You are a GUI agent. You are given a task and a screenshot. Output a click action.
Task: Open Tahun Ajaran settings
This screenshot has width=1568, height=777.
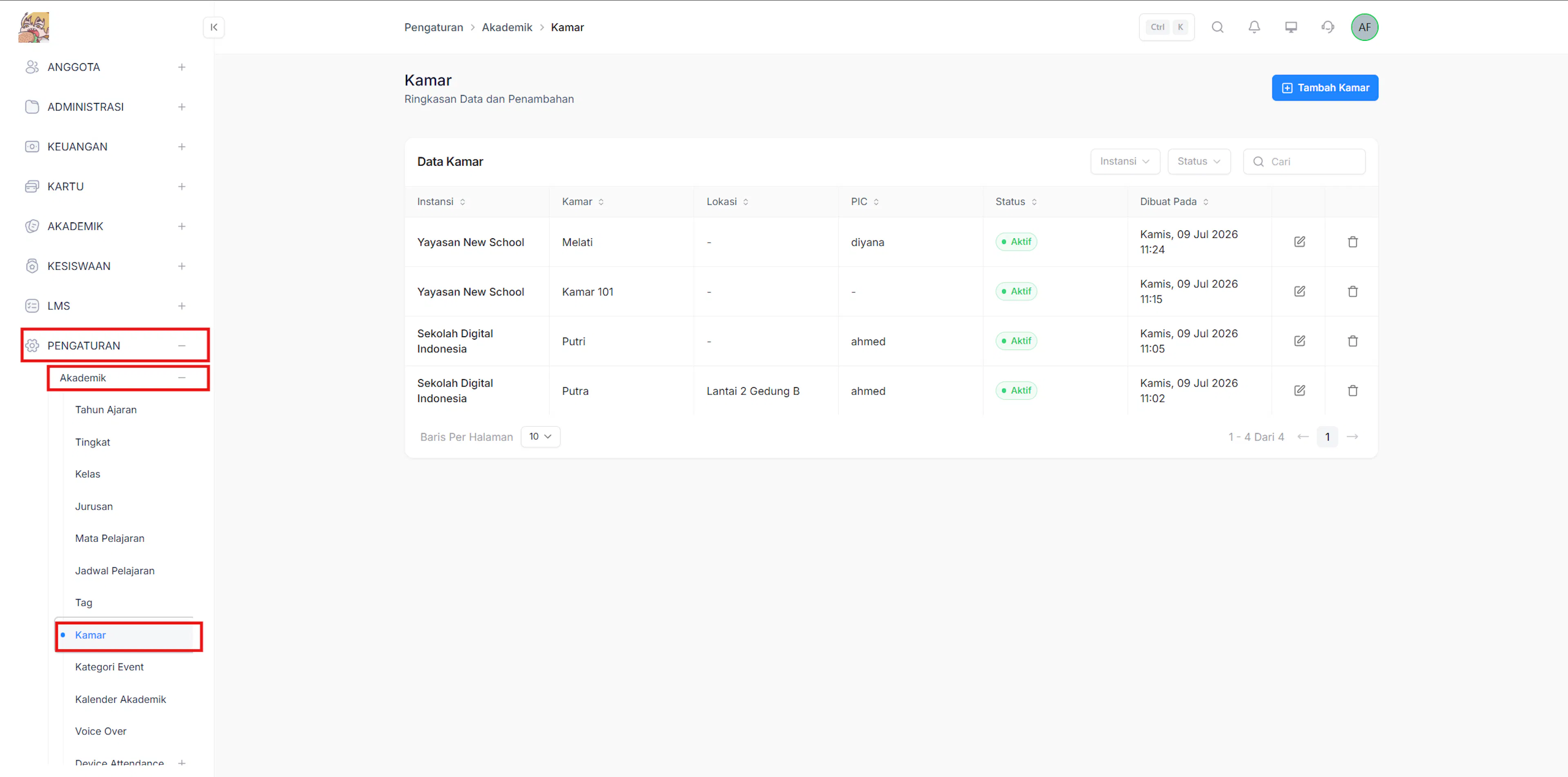(106, 410)
